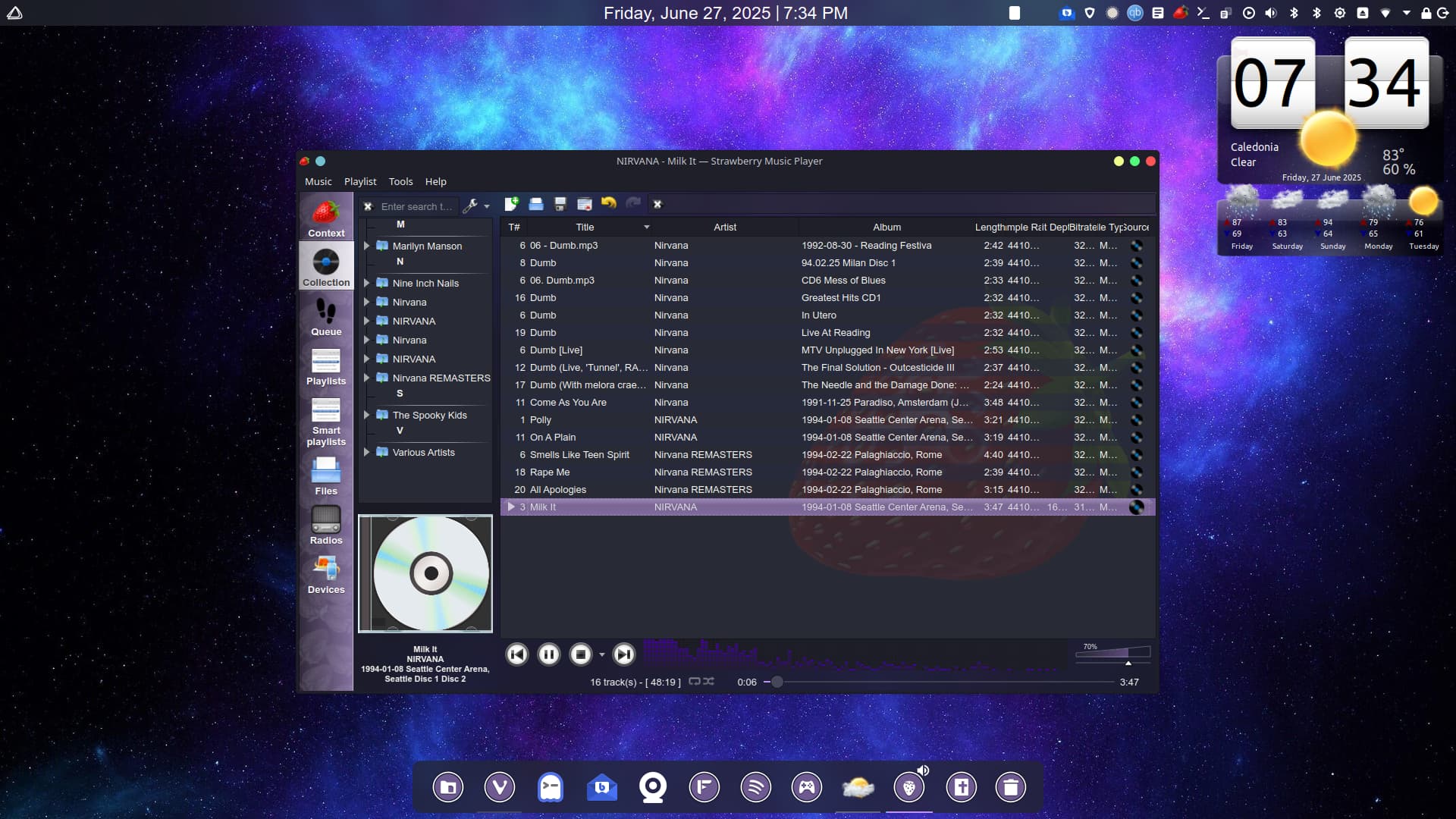Open the Devices sidebar panel
The width and height of the screenshot is (1456, 819).
click(x=326, y=574)
